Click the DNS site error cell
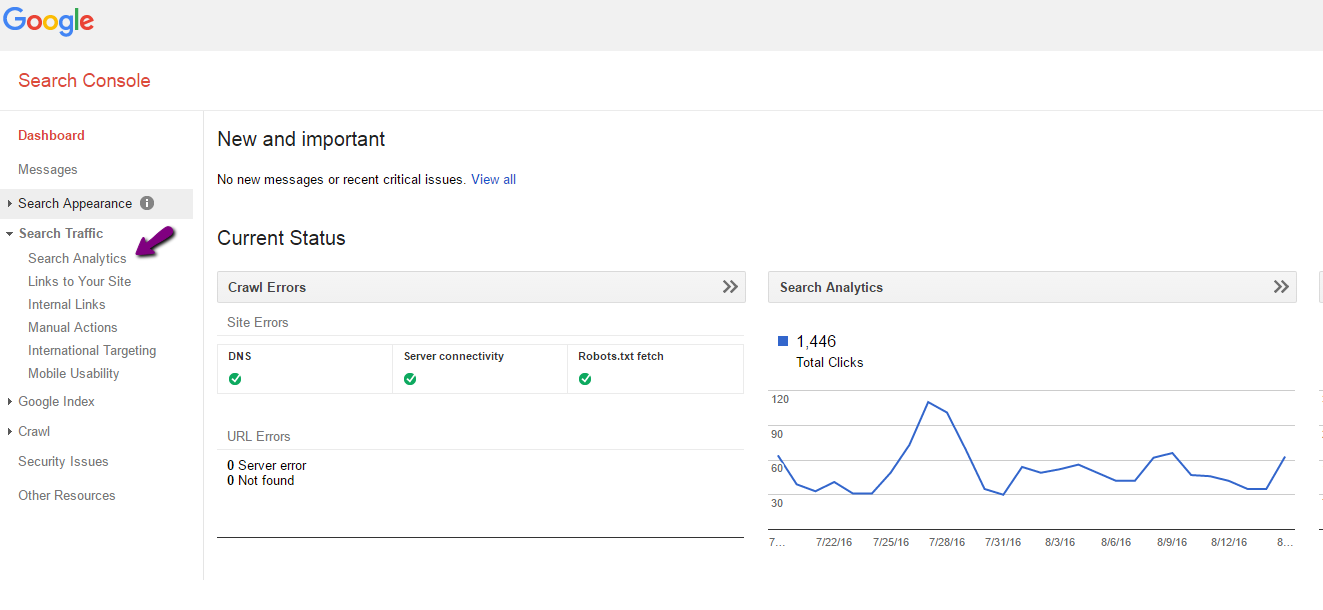Screen dimensions: 1323x610 click(305, 369)
